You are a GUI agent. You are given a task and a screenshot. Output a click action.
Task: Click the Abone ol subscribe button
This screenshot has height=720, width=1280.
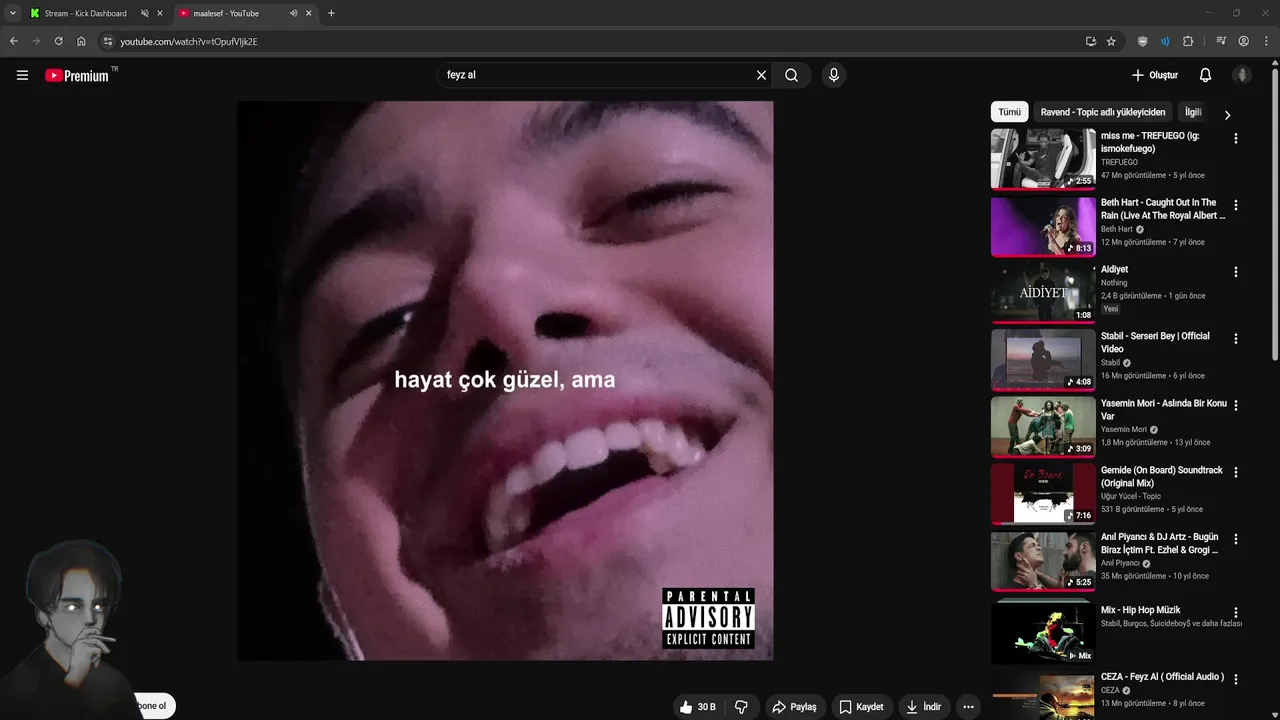click(x=152, y=706)
